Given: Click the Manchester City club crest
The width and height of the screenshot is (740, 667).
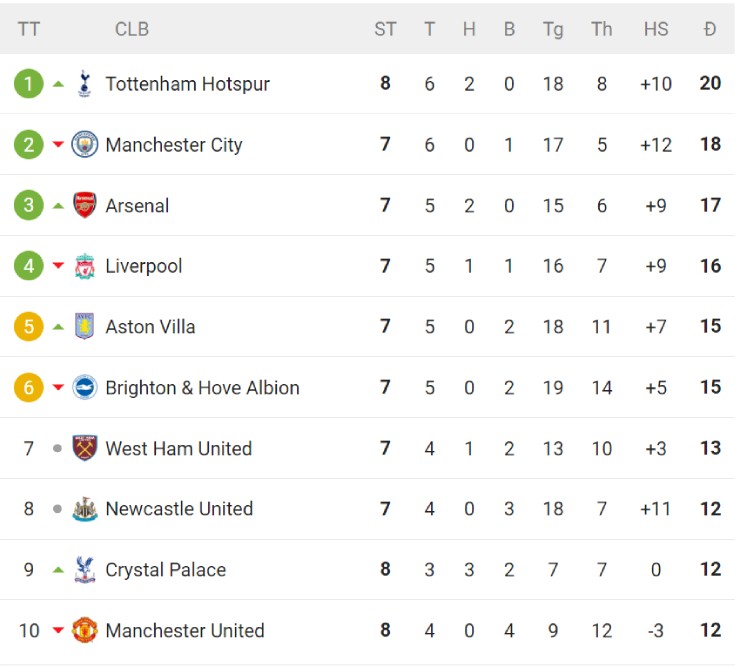Looking at the screenshot, I should click(x=85, y=145).
